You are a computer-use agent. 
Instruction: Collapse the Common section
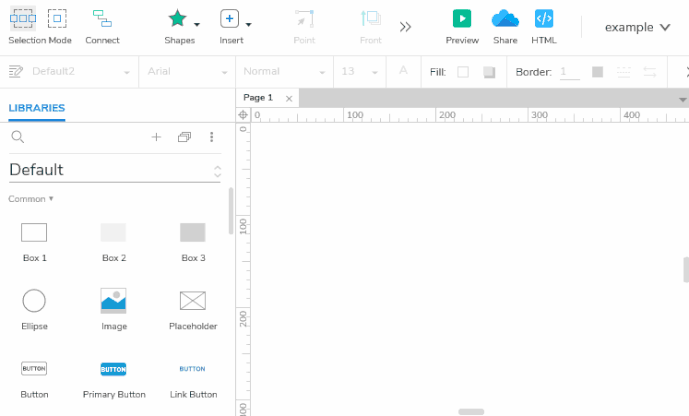click(x=31, y=199)
